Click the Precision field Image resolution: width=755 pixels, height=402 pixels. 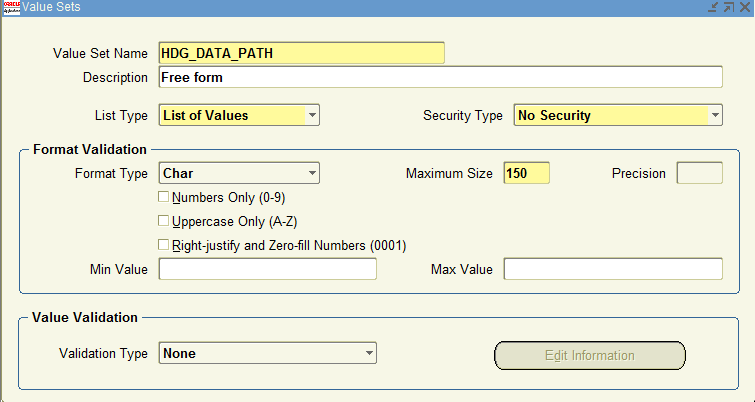[x=700, y=173]
